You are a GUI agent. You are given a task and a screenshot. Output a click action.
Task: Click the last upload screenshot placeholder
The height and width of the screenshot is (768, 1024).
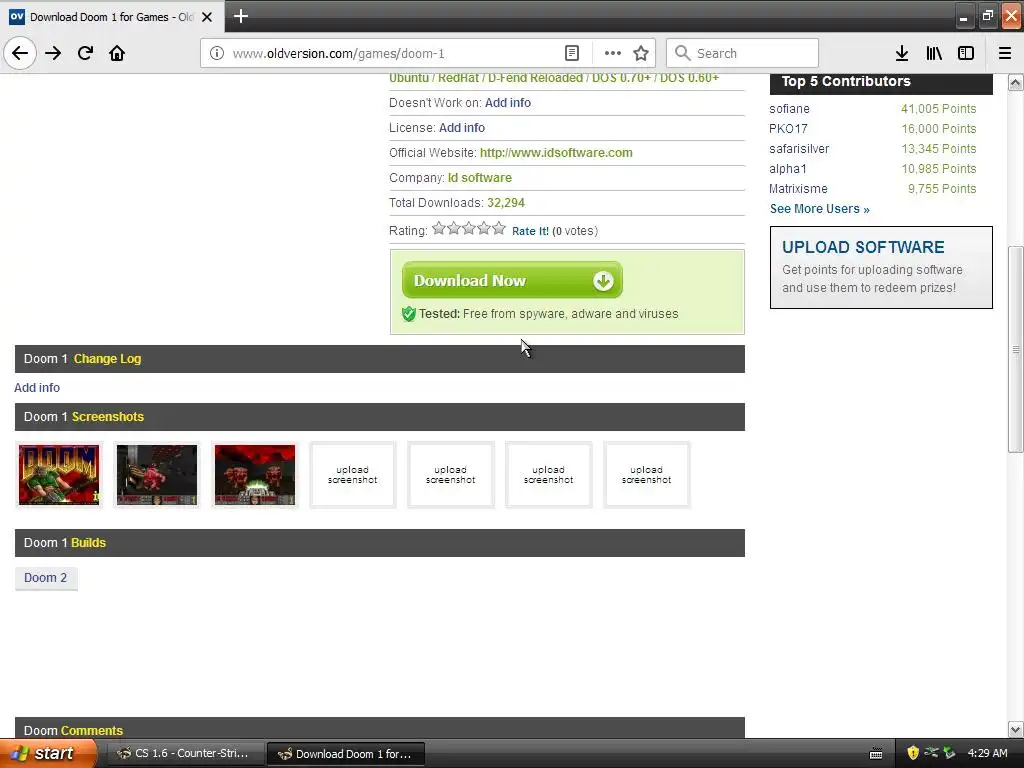click(x=647, y=475)
